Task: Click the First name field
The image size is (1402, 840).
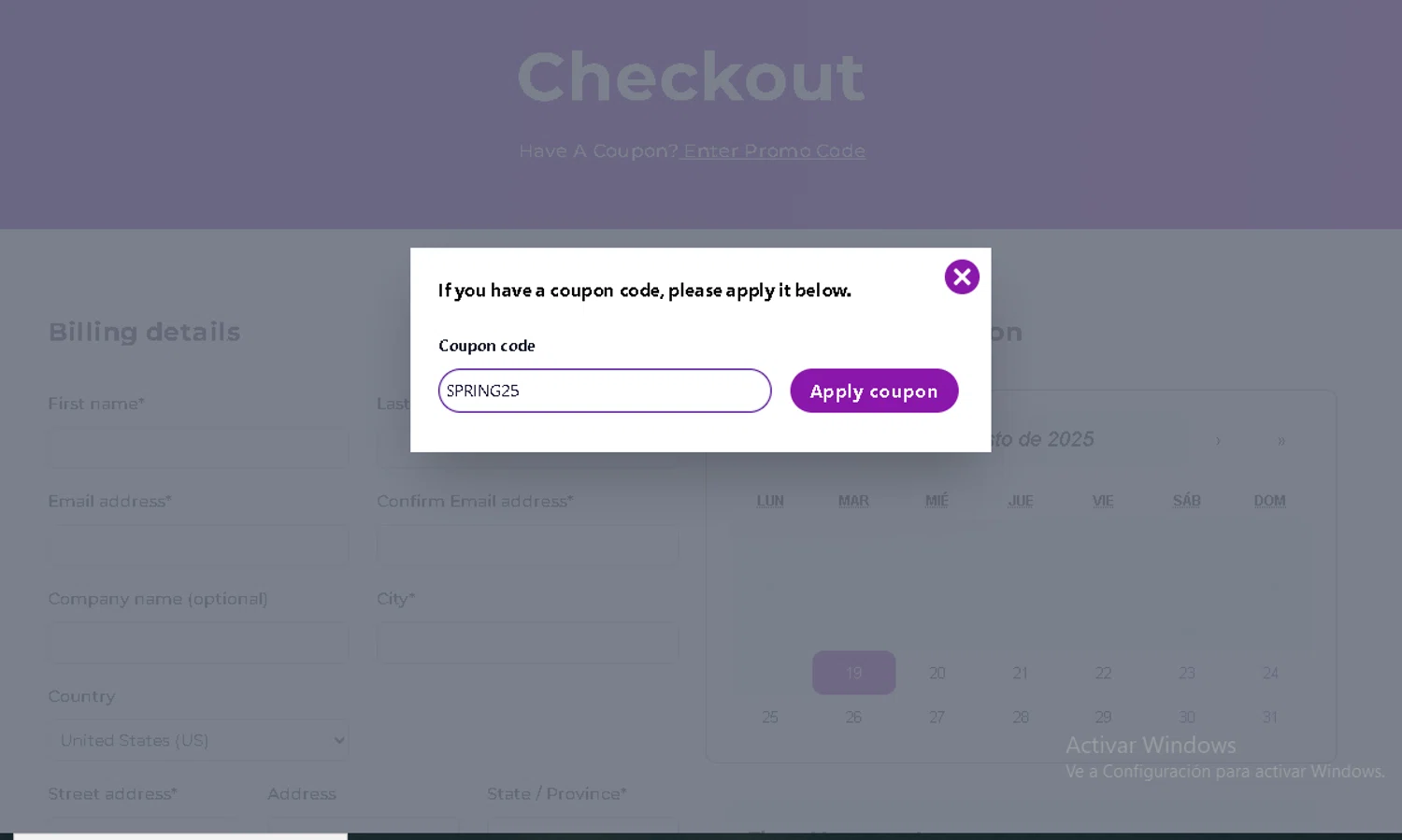Action: tap(198, 448)
